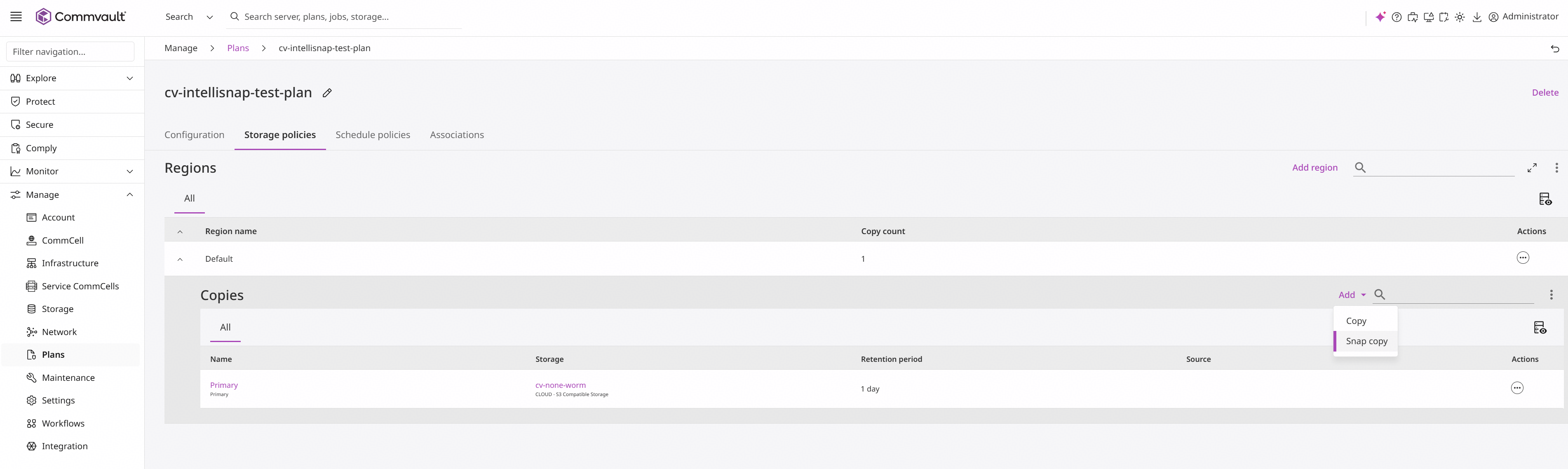Focus the Regions search input
The image size is (1568, 469).
(x=1441, y=167)
